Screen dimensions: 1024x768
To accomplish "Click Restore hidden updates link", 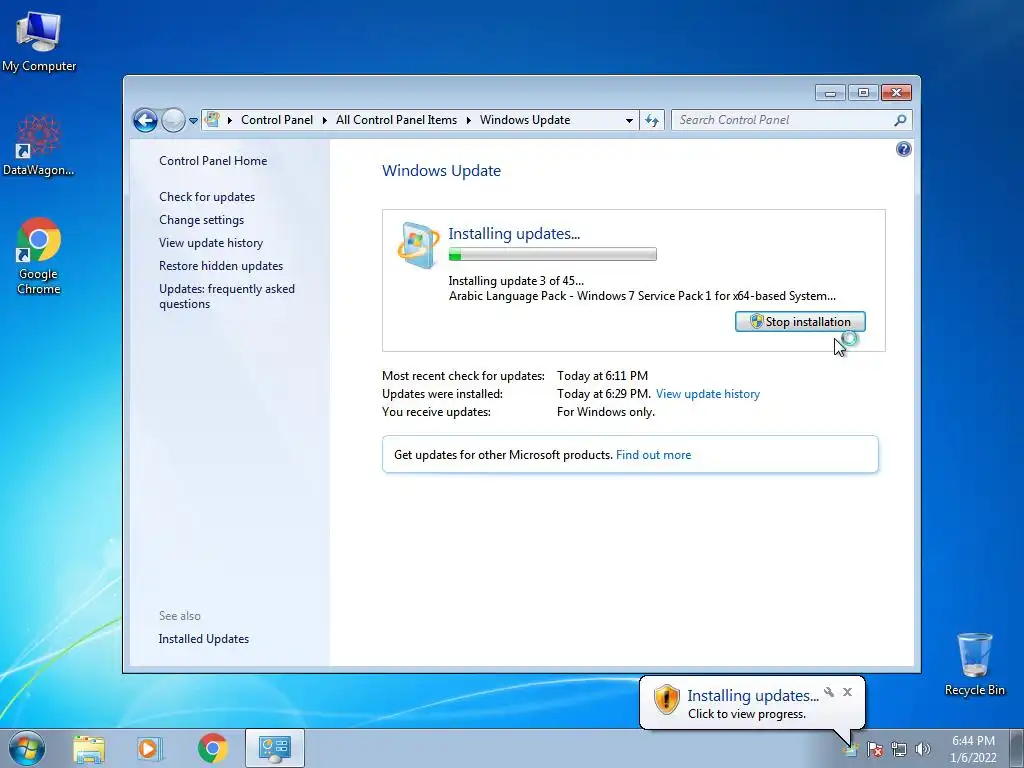I will click(x=221, y=266).
